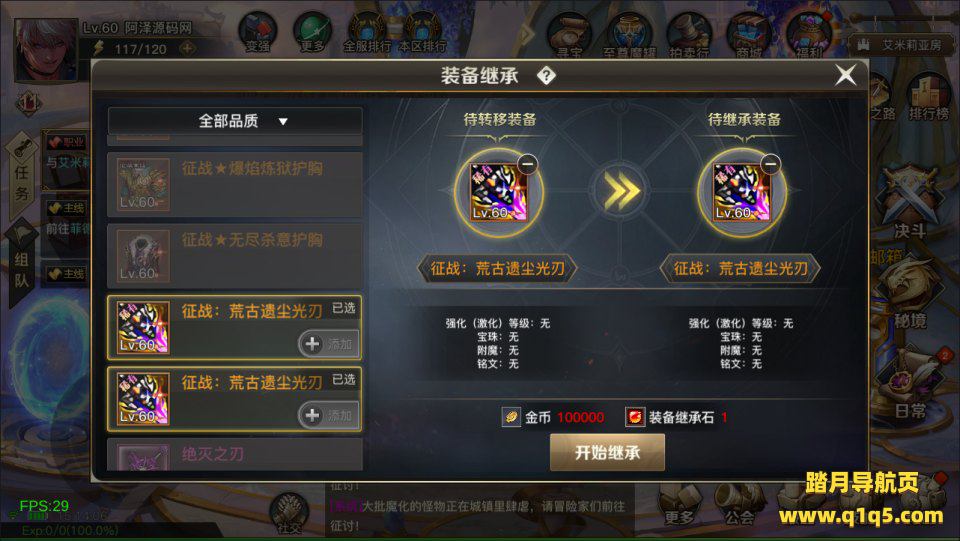Open the 更多 green planet icon
Viewport: 960px width, 541px height.
(x=312, y=32)
